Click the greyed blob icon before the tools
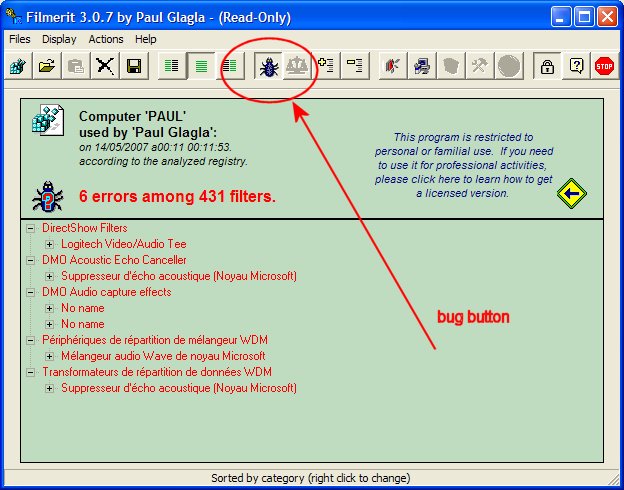Screen dimensions: 624x490 tap(450, 66)
